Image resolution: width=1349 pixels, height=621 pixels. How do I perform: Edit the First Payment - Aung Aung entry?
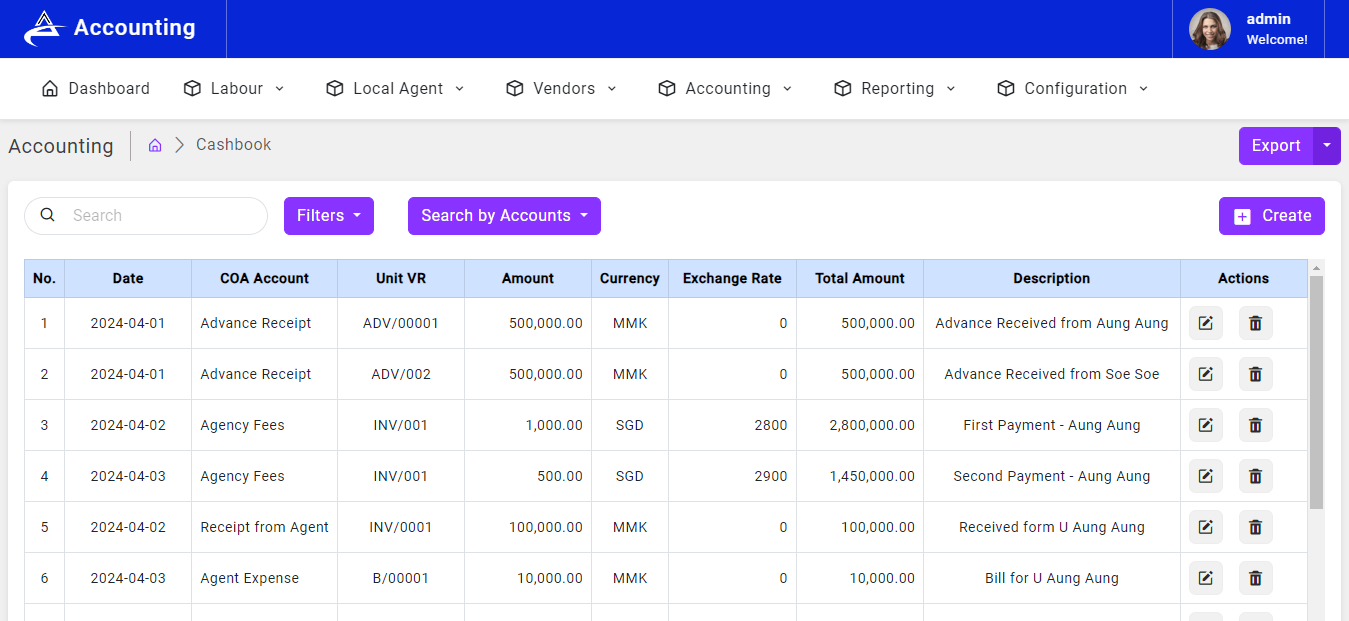click(1205, 425)
